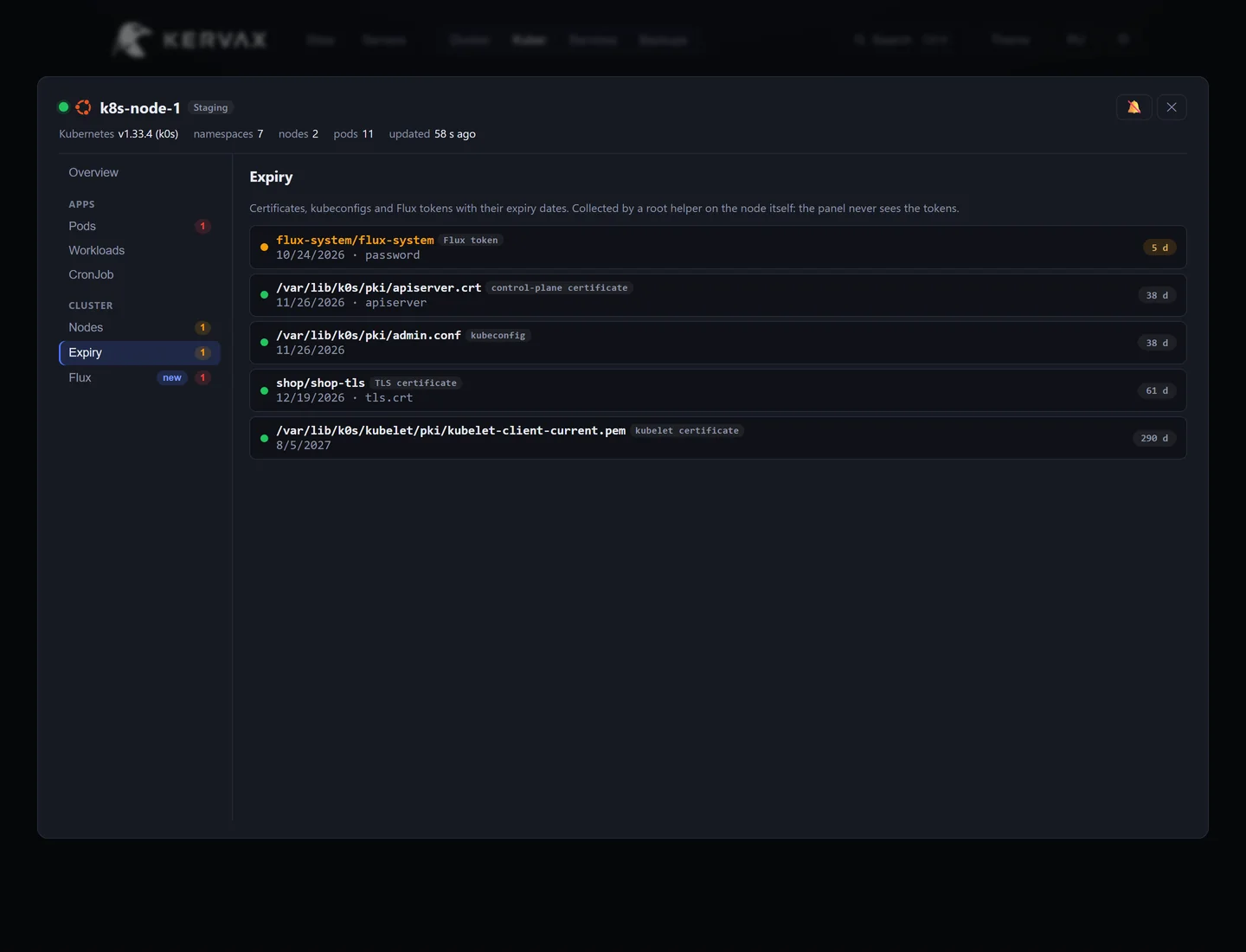This screenshot has width=1246, height=952.
Task: Click the 5 d expiry badge
Action: coord(1159,248)
